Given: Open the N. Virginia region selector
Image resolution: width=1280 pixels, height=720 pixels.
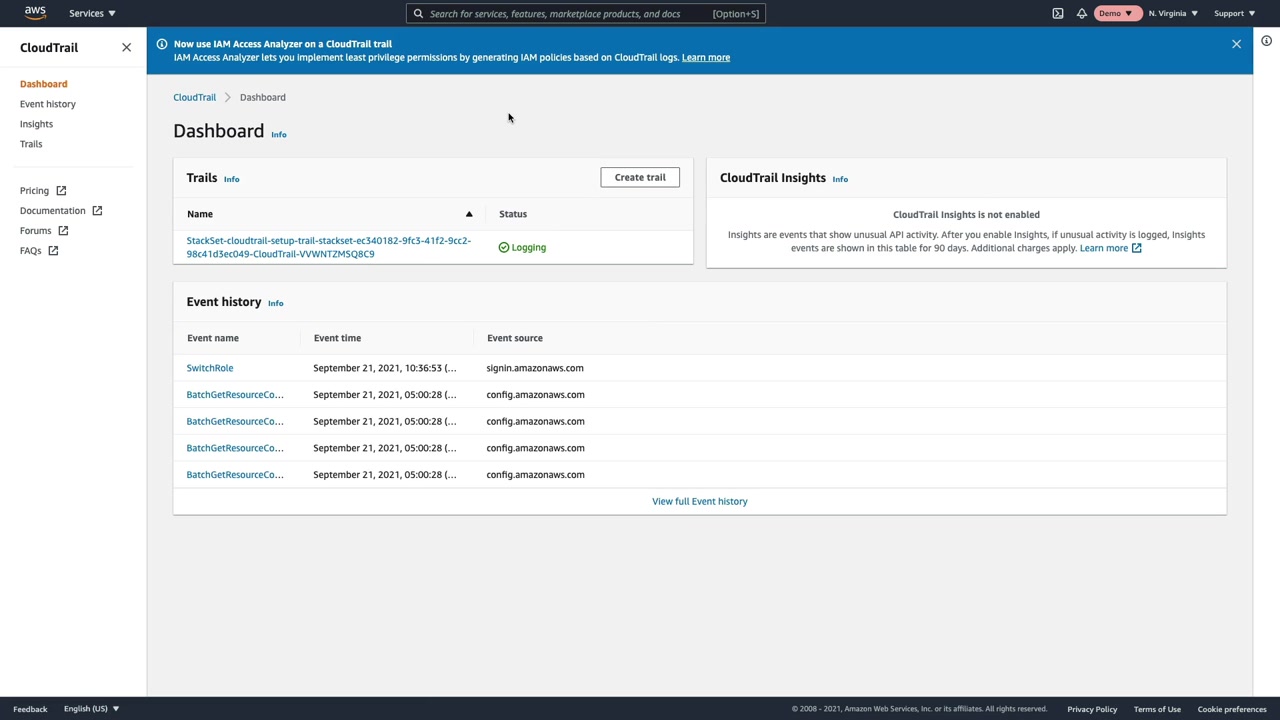Looking at the screenshot, I should coord(1173,14).
